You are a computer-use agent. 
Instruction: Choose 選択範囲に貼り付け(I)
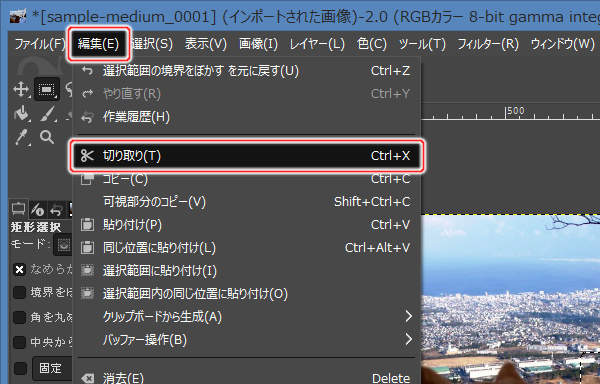click(x=247, y=270)
